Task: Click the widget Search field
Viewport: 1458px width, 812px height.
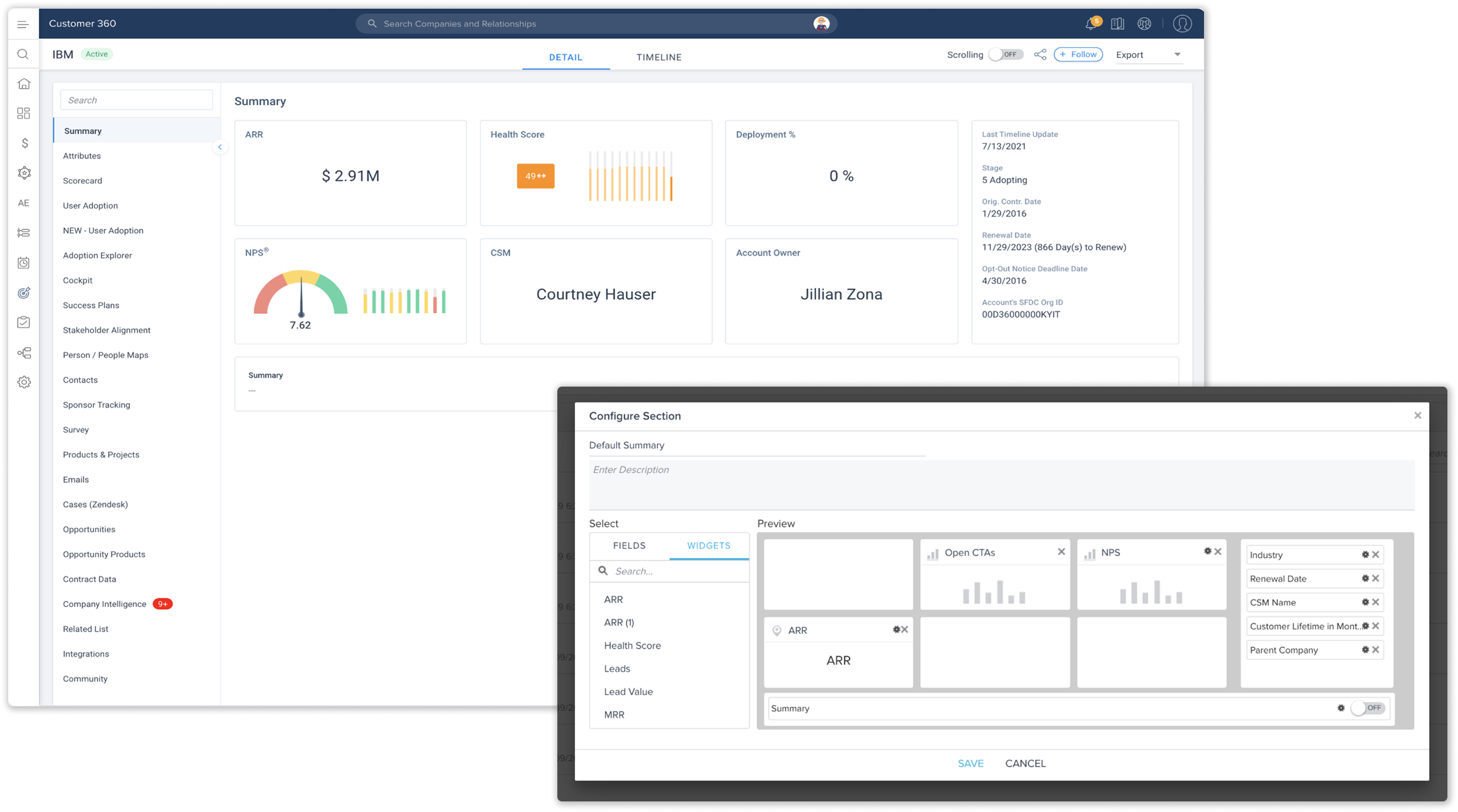Action: pyautogui.click(x=670, y=571)
